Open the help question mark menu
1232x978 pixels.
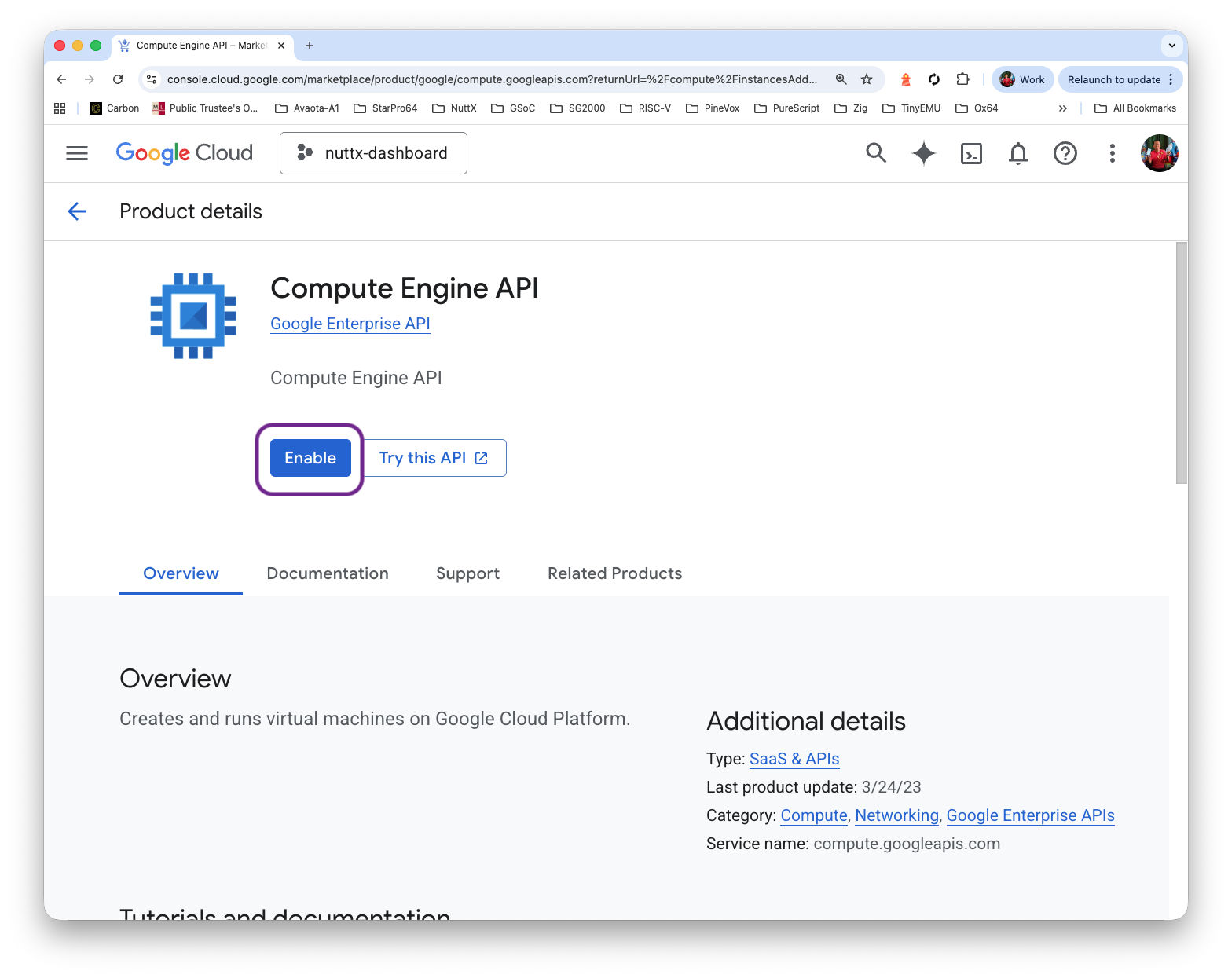1065,153
